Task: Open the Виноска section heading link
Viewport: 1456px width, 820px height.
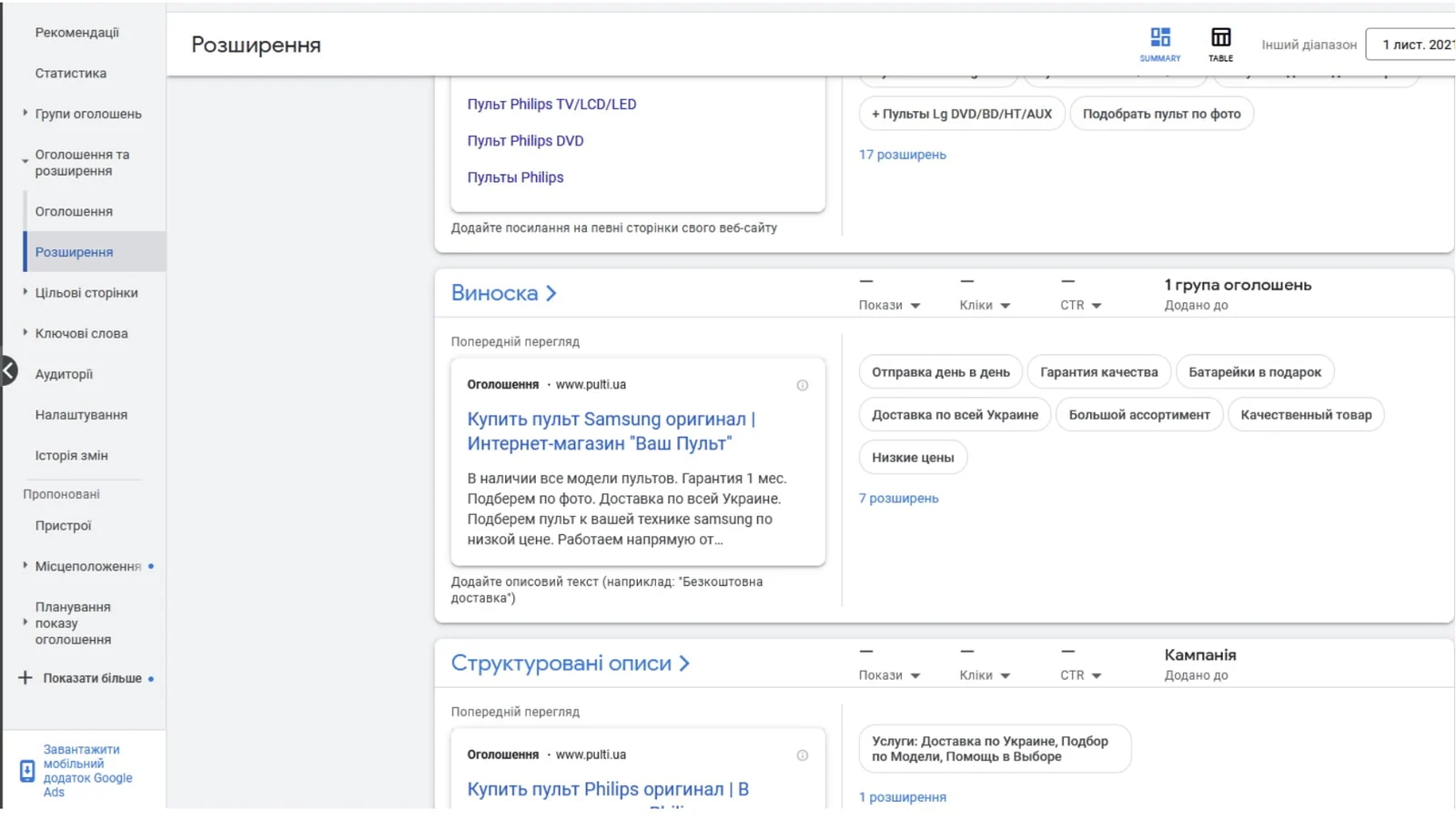Action: click(x=503, y=293)
